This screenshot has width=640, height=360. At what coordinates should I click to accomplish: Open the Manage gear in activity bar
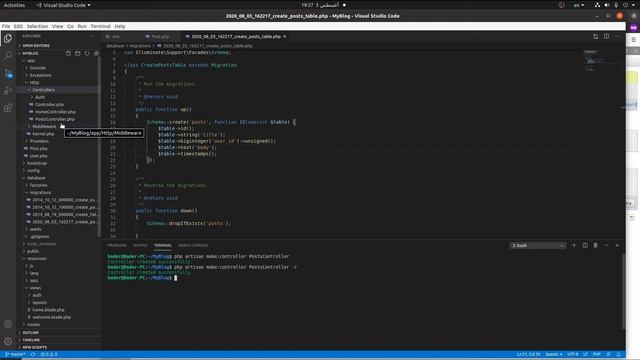[8, 341]
